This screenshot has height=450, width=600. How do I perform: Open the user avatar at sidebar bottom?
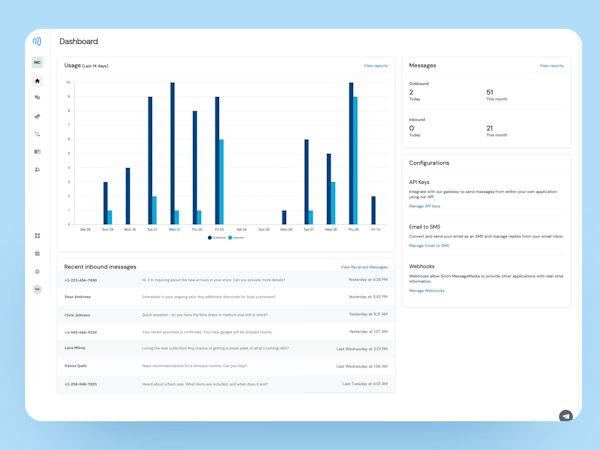[x=37, y=289]
